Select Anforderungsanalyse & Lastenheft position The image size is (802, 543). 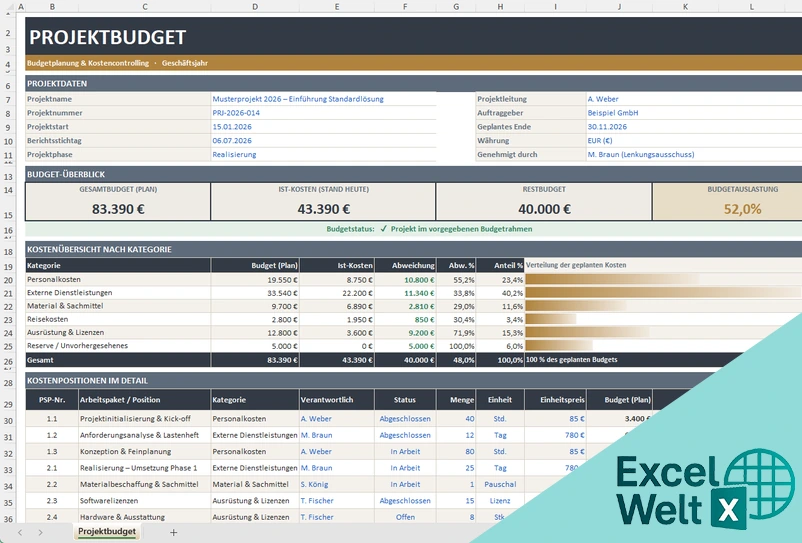point(144,435)
